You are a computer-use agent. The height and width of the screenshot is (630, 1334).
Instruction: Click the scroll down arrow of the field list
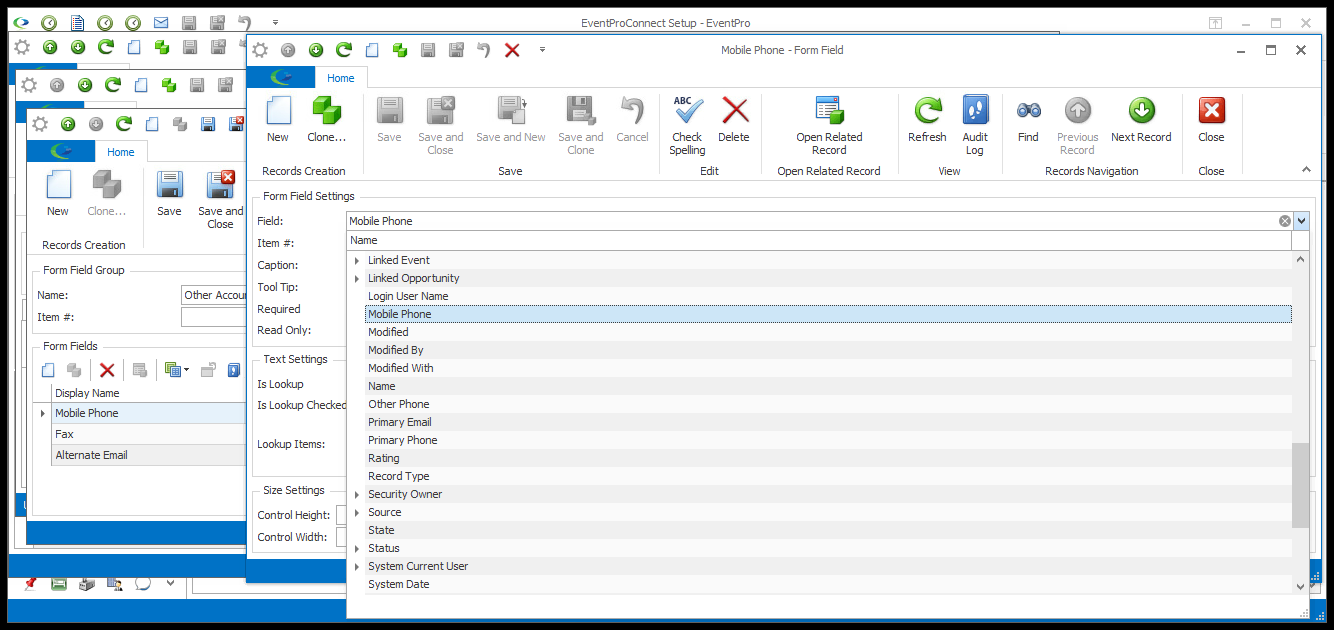click(x=1300, y=587)
